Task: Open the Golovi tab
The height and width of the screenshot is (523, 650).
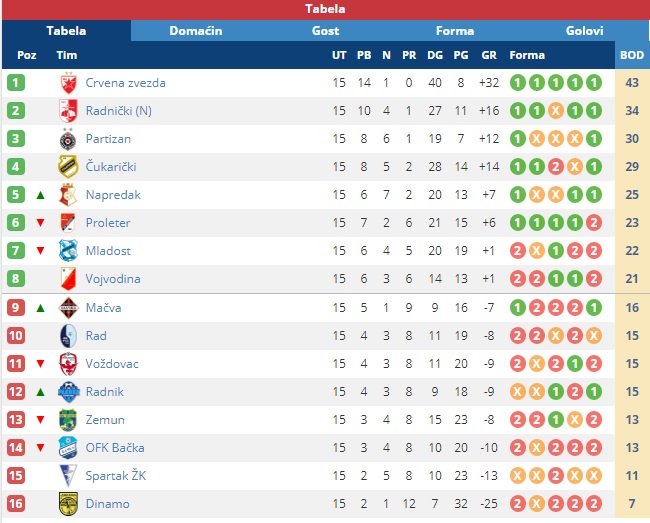Action: (584, 31)
